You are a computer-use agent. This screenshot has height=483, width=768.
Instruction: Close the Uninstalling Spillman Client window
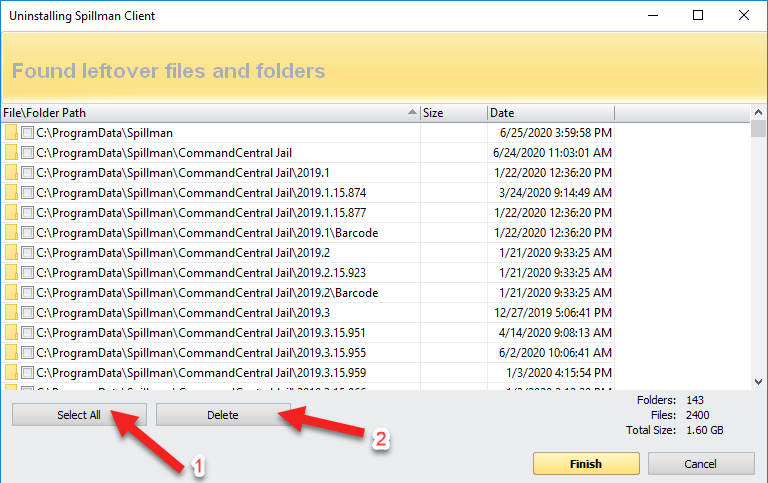[x=744, y=15]
